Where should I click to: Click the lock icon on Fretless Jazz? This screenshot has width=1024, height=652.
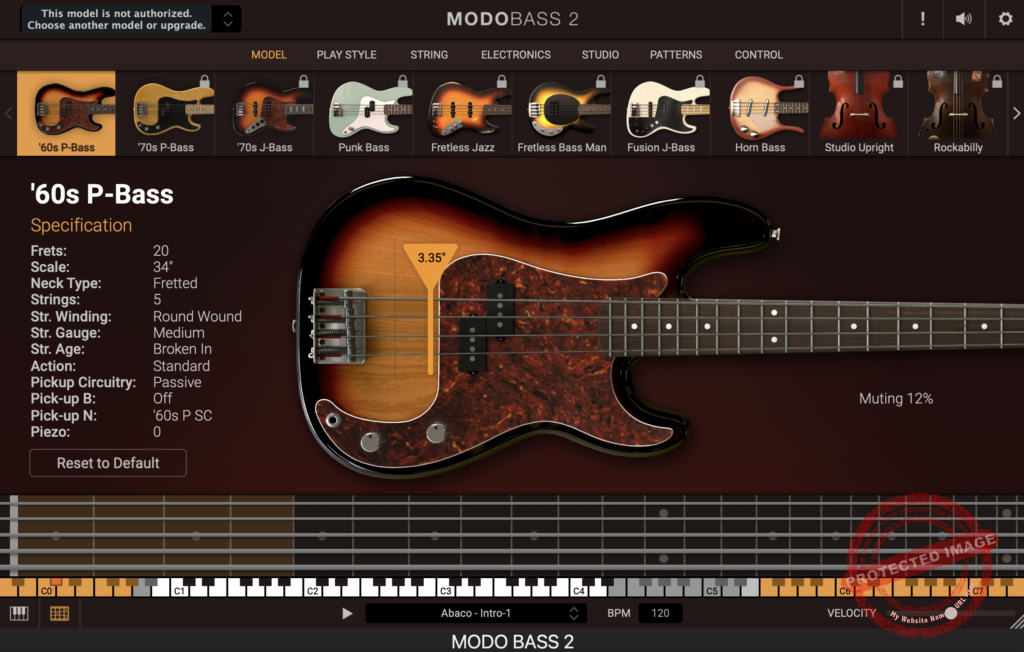pyautogui.click(x=502, y=81)
